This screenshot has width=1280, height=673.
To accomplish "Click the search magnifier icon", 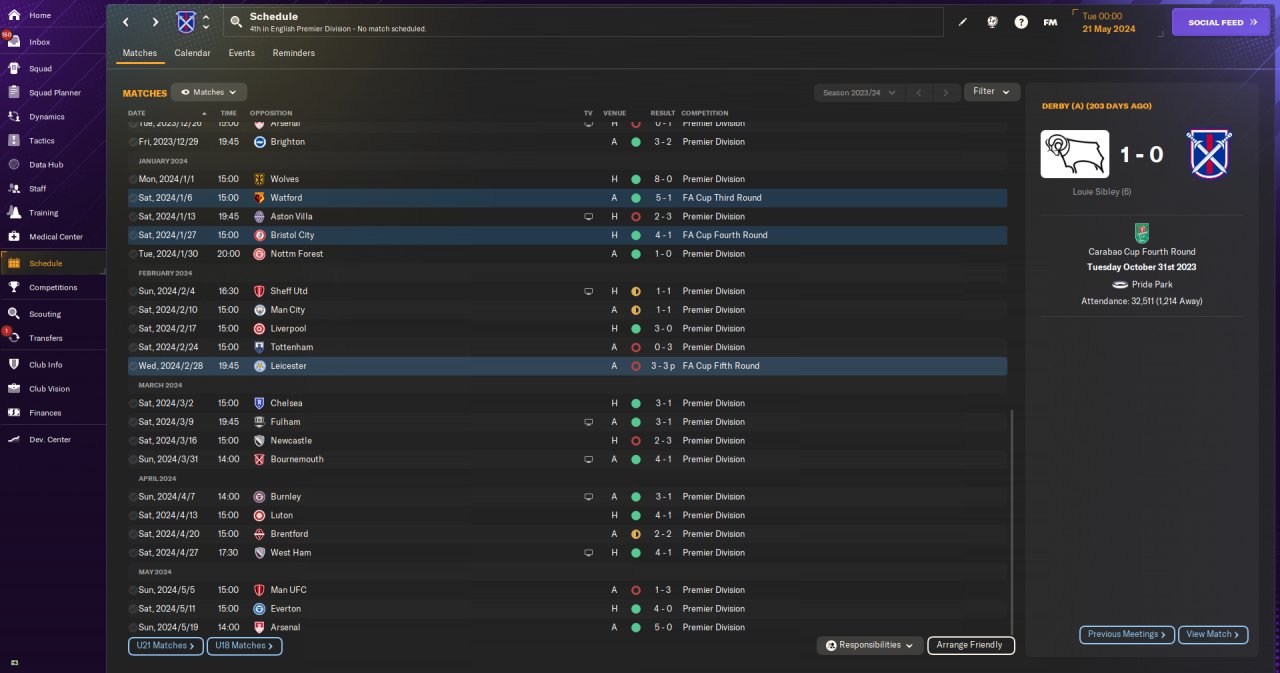I will click(x=236, y=21).
